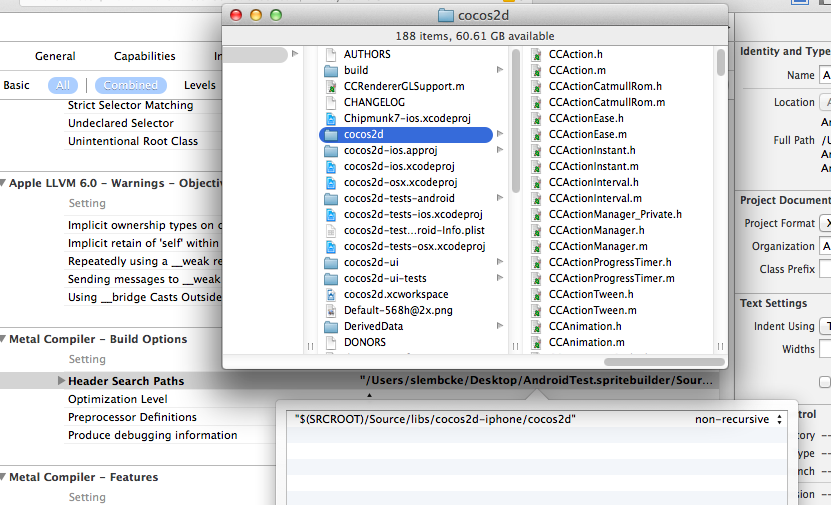Select CCActionInterval.h file
Image resolution: width=831 pixels, height=505 pixels.
pyautogui.click(x=594, y=182)
